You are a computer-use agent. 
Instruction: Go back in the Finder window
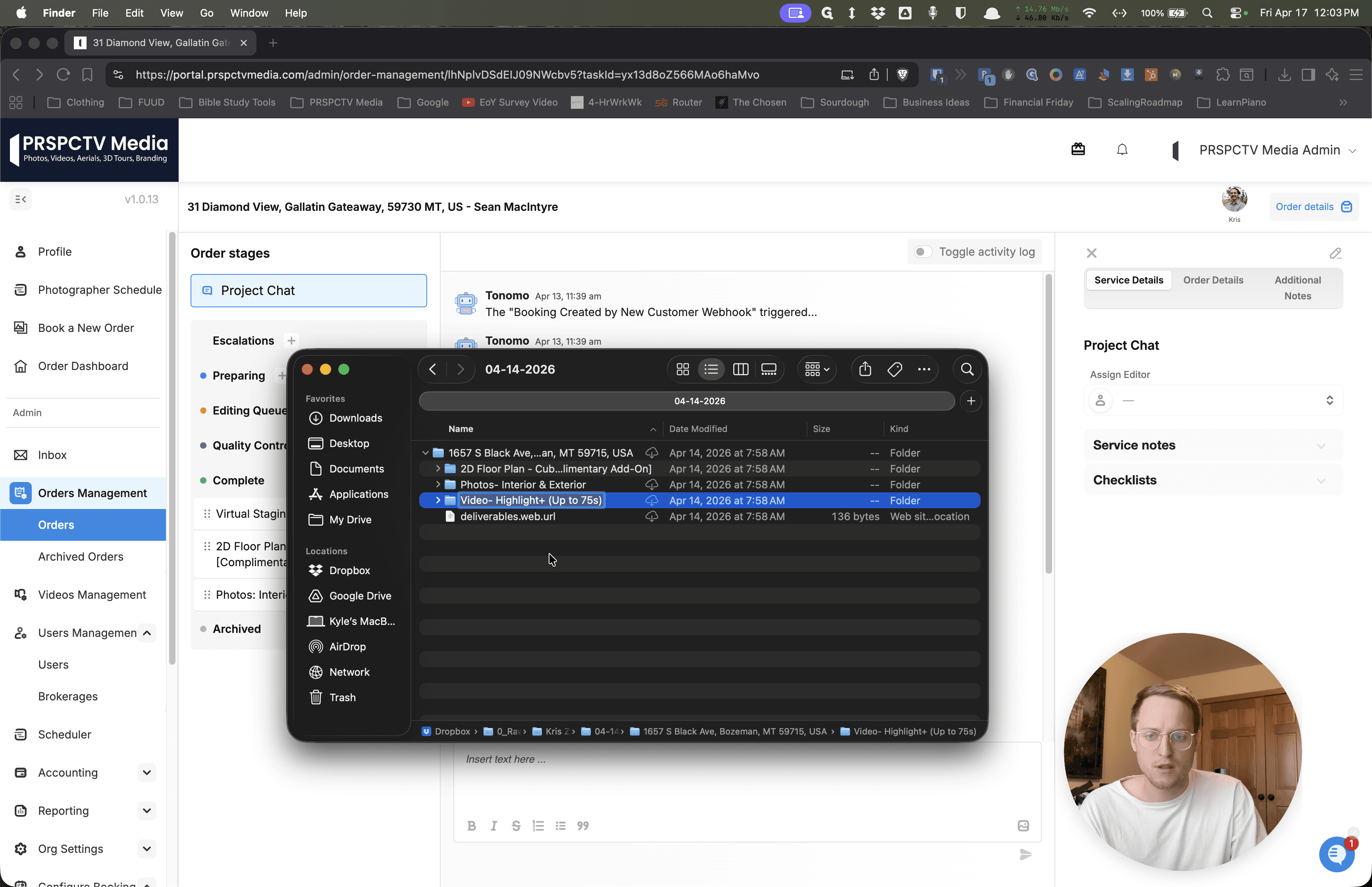click(432, 369)
